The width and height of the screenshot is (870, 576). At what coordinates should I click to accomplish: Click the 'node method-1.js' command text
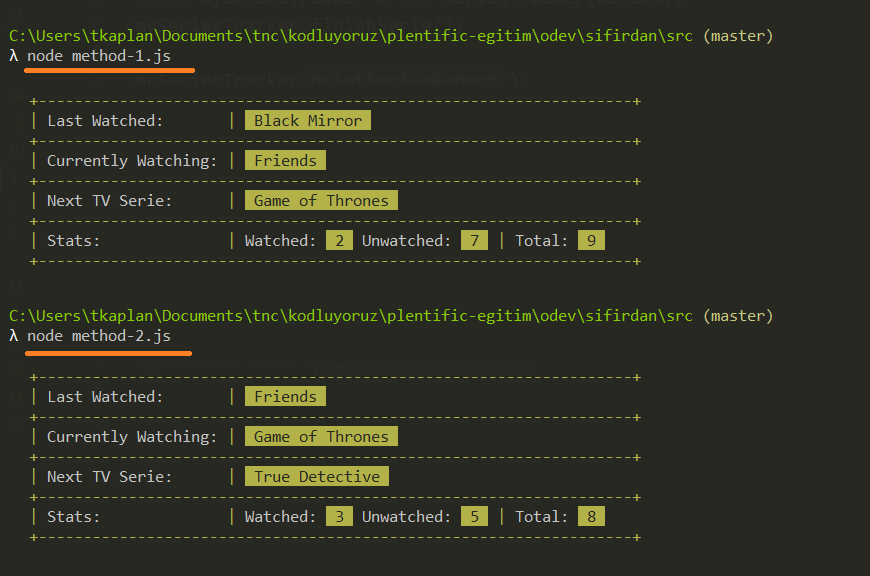coord(99,56)
